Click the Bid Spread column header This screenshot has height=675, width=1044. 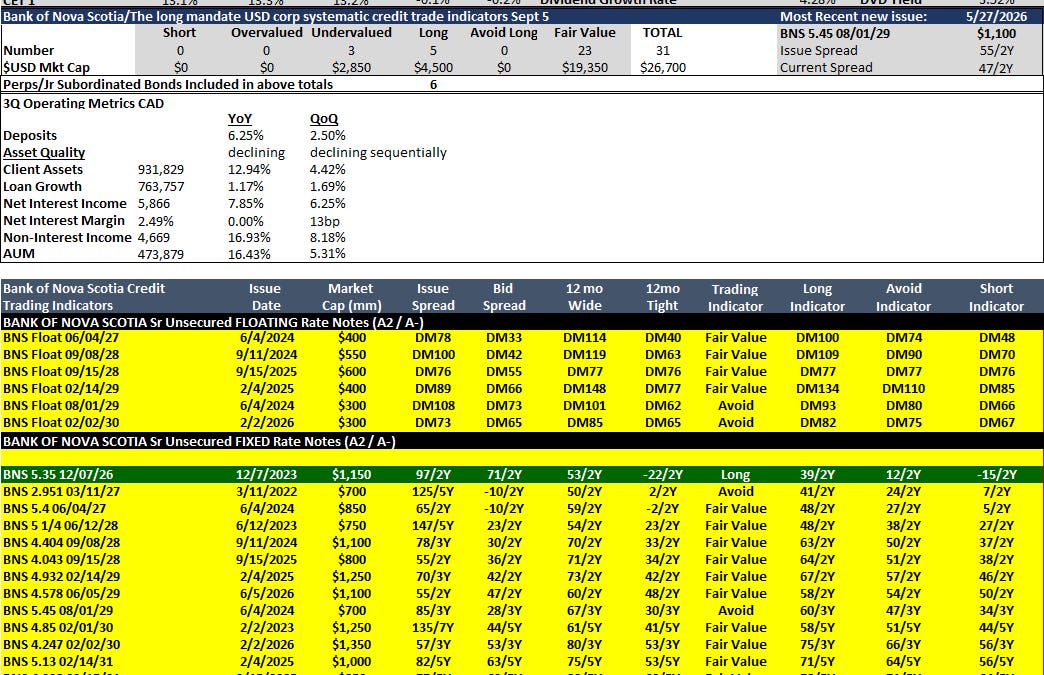(x=503, y=297)
